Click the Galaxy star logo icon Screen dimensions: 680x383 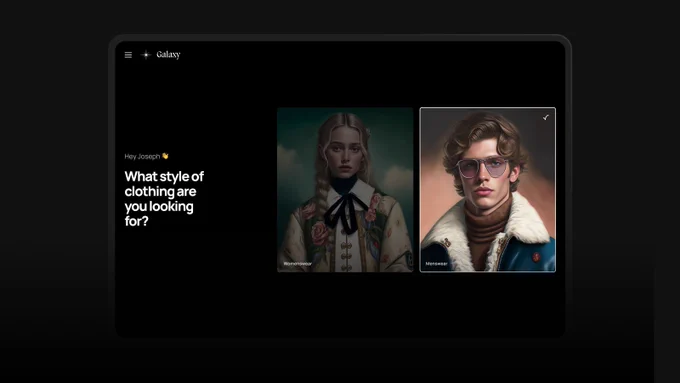[x=146, y=55]
